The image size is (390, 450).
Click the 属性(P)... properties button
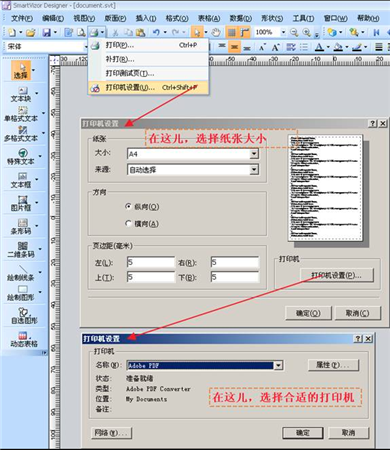(333, 365)
